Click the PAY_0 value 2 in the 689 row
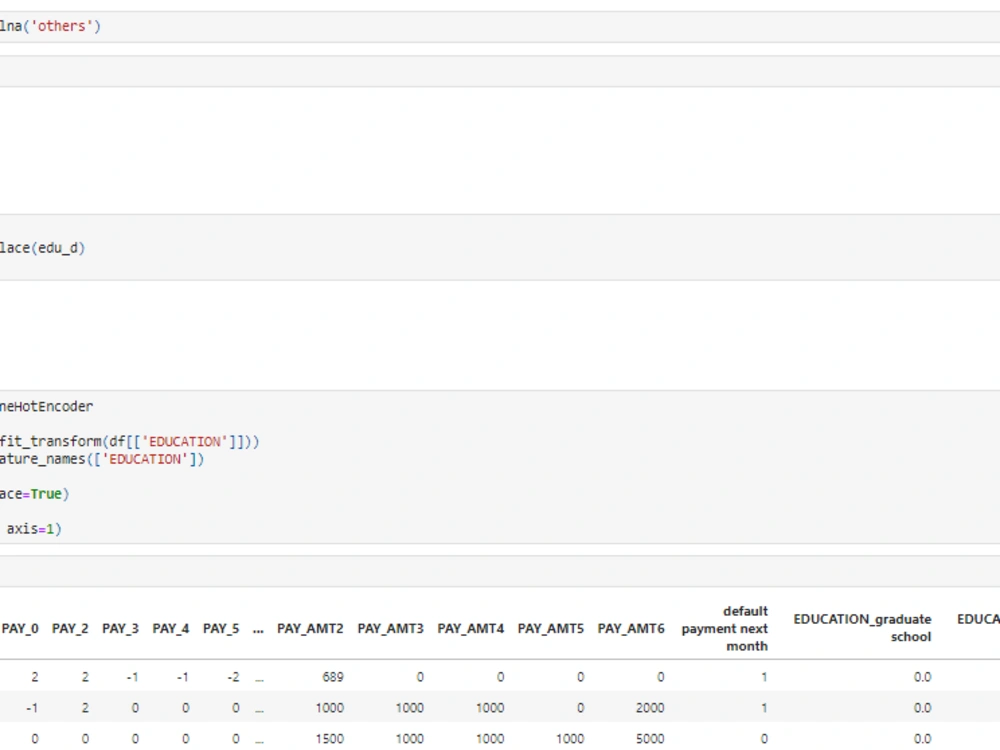The height and width of the screenshot is (750, 1000). (x=34, y=677)
